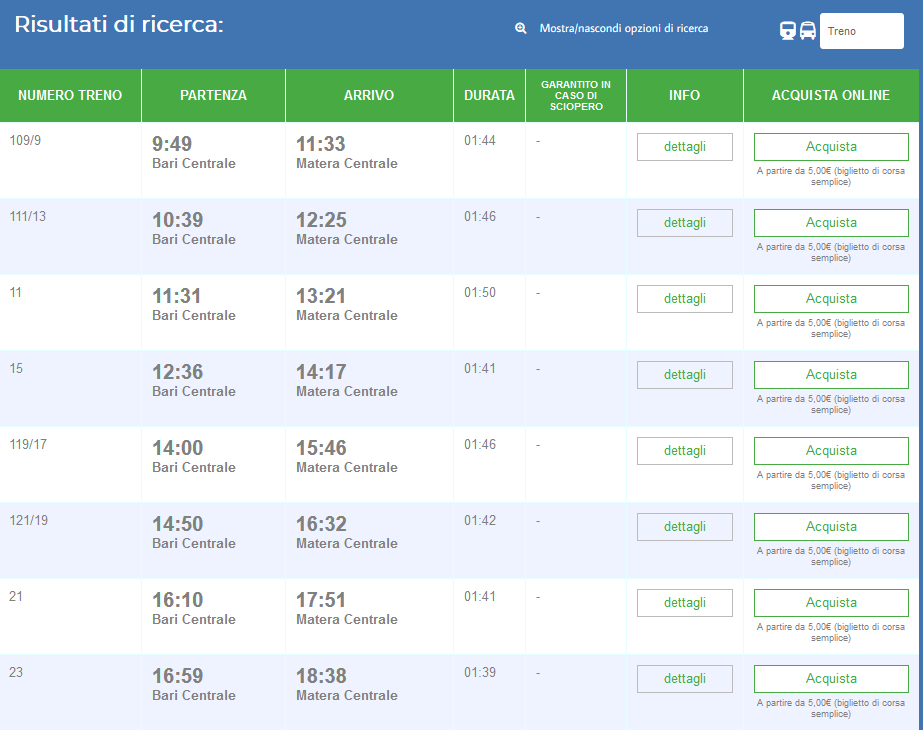
Task: Click the PARTENZA column header
Action: (x=213, y=95)
